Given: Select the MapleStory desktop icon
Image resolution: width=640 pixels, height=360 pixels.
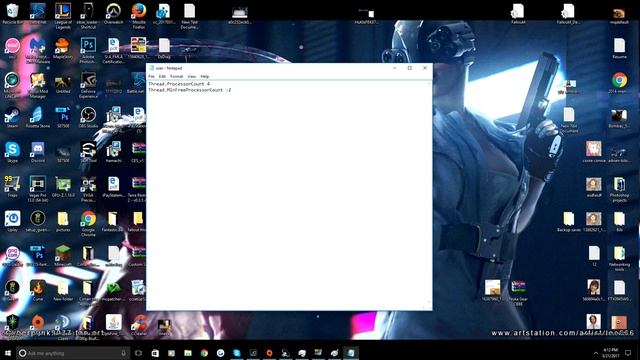Looking at the screenshot, I should pyautogui.click(x=63, y=48).
